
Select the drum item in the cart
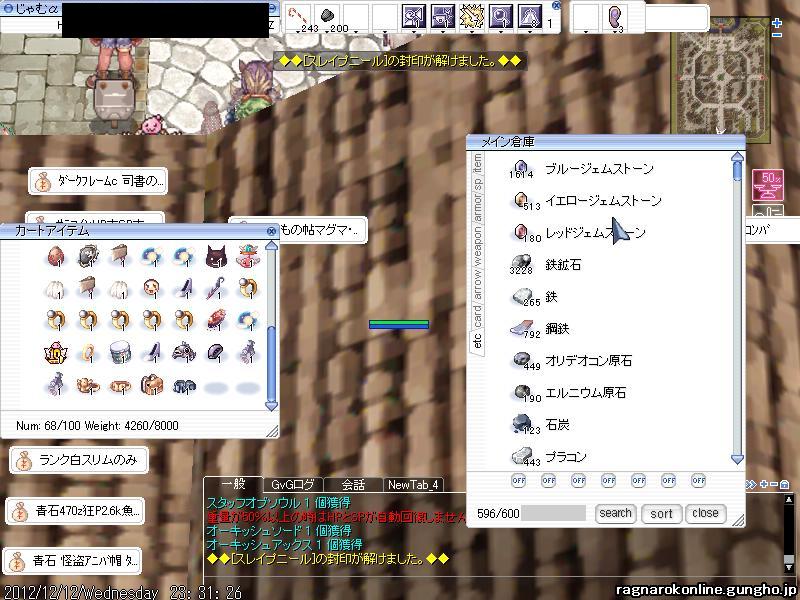pos(120,352)
